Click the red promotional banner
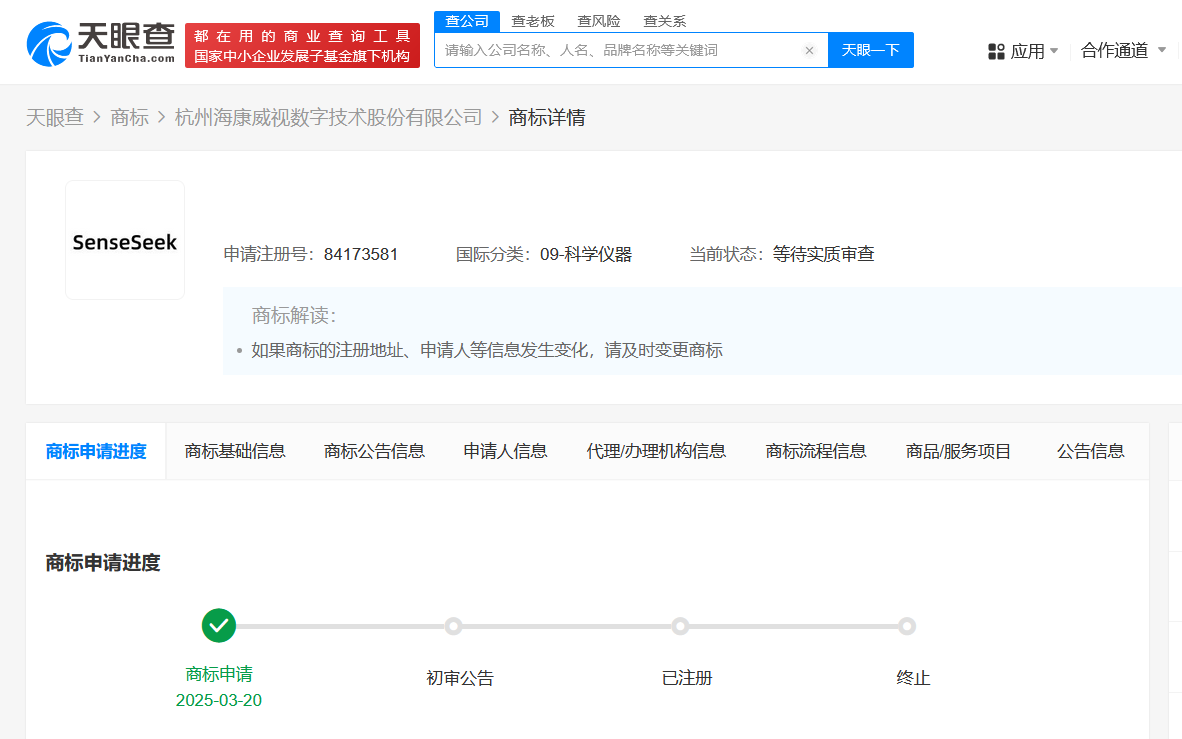The image size is (1182, 739). [302, 46]
